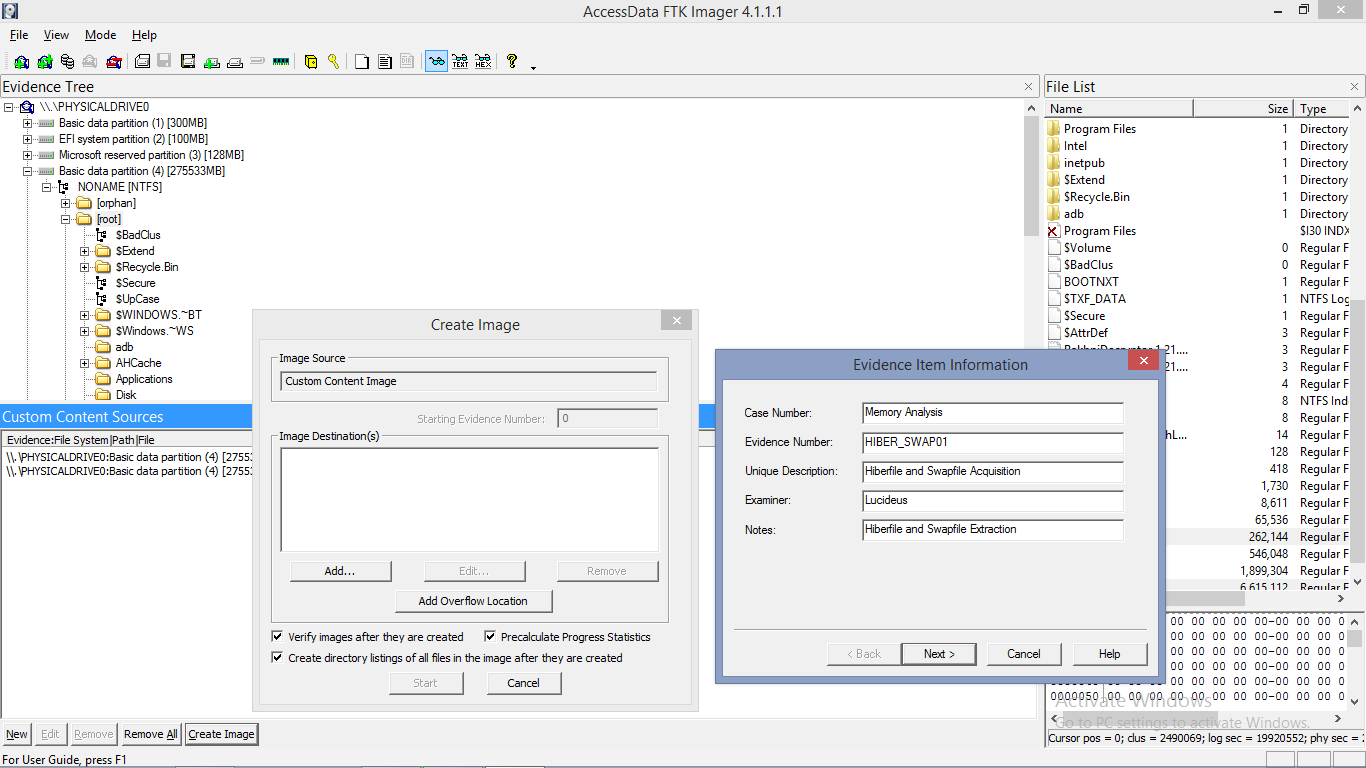Switch to HEX view mode icon

pyautogui.click(x=483, y=61)
